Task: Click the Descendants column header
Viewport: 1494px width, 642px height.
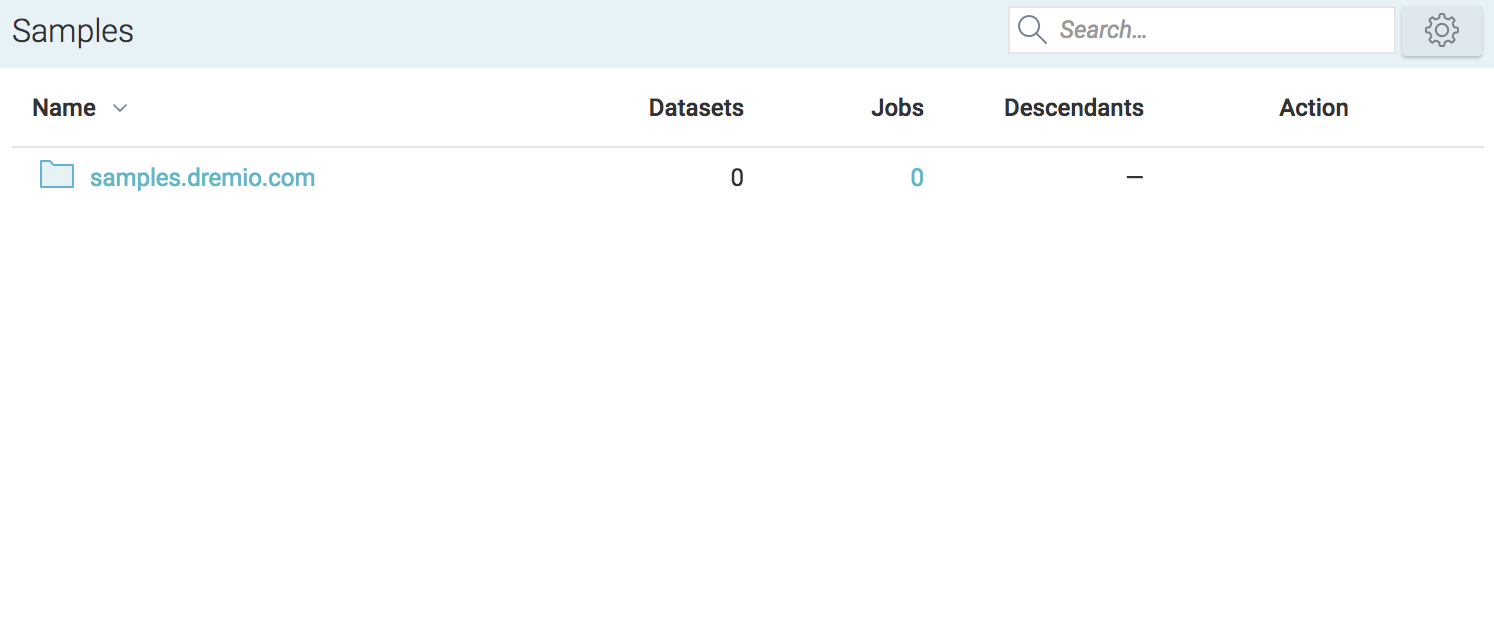Action: (1074, 108)
